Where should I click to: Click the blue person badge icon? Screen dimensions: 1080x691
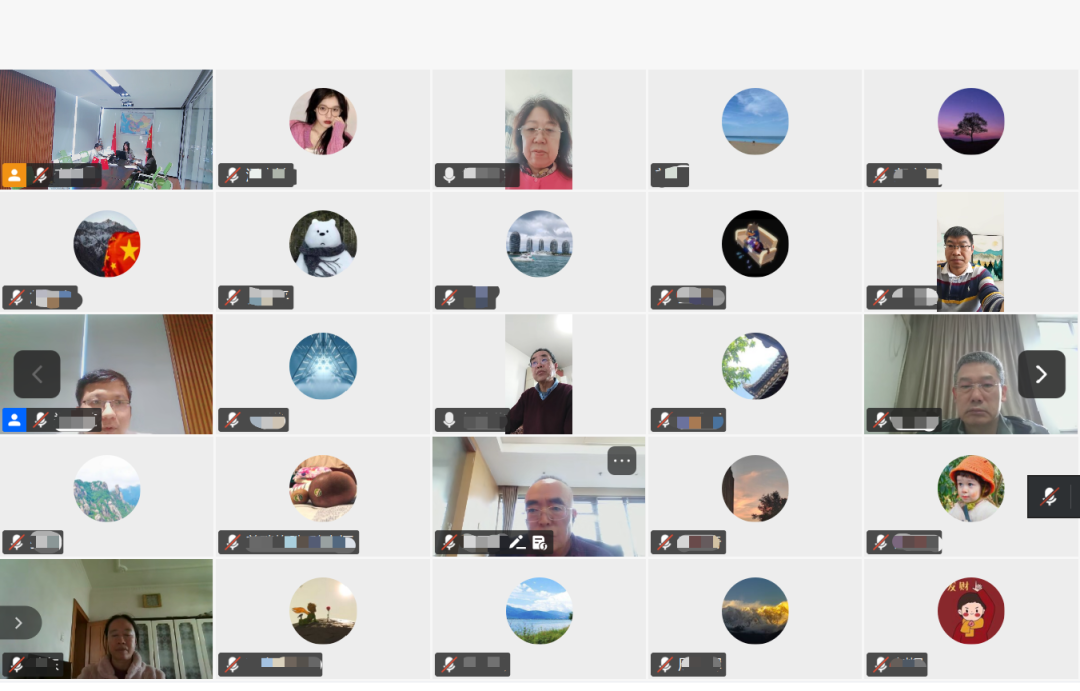click(14, 420)
